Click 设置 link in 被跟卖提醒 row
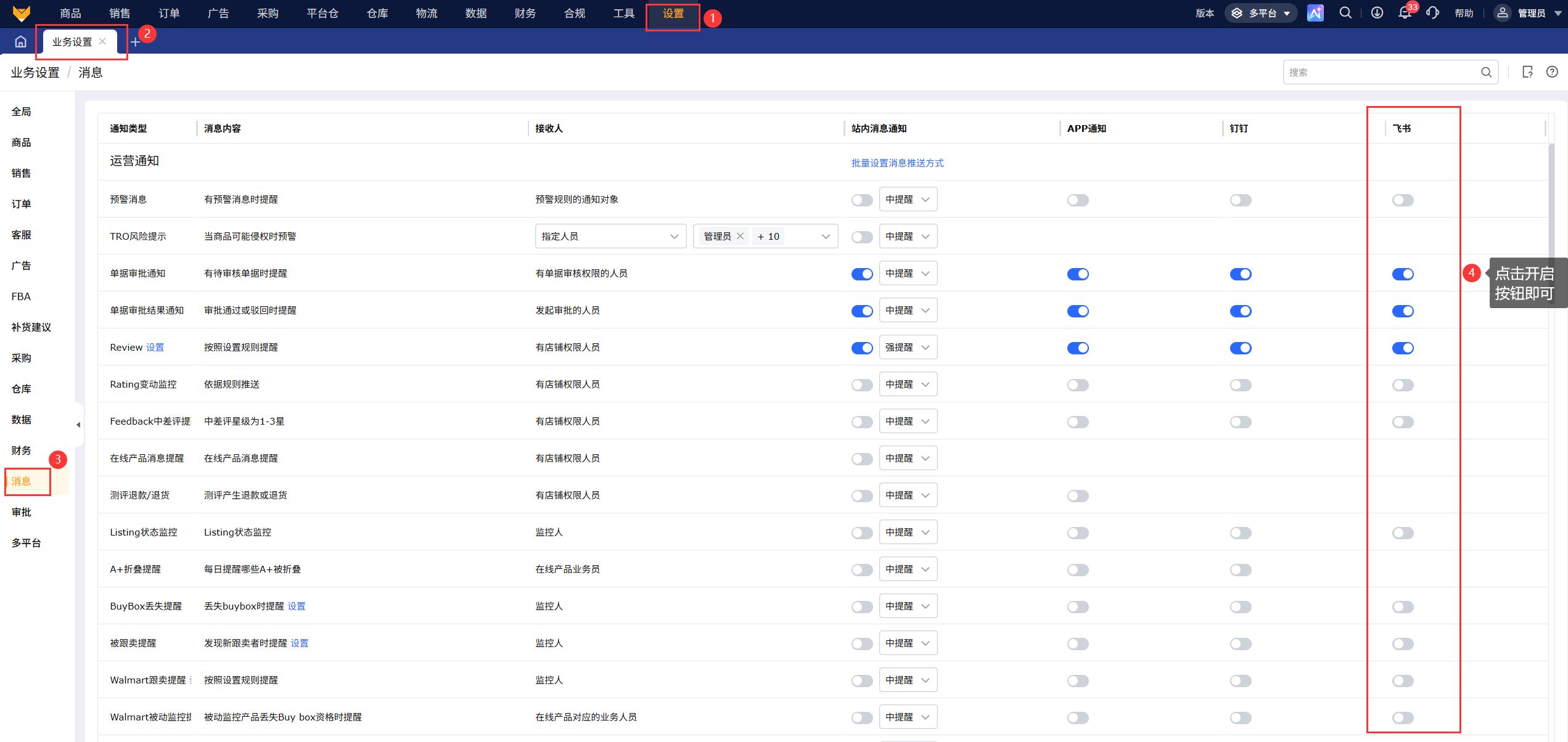The width and height of the screenshot is (1568, 742). [300, 643]
